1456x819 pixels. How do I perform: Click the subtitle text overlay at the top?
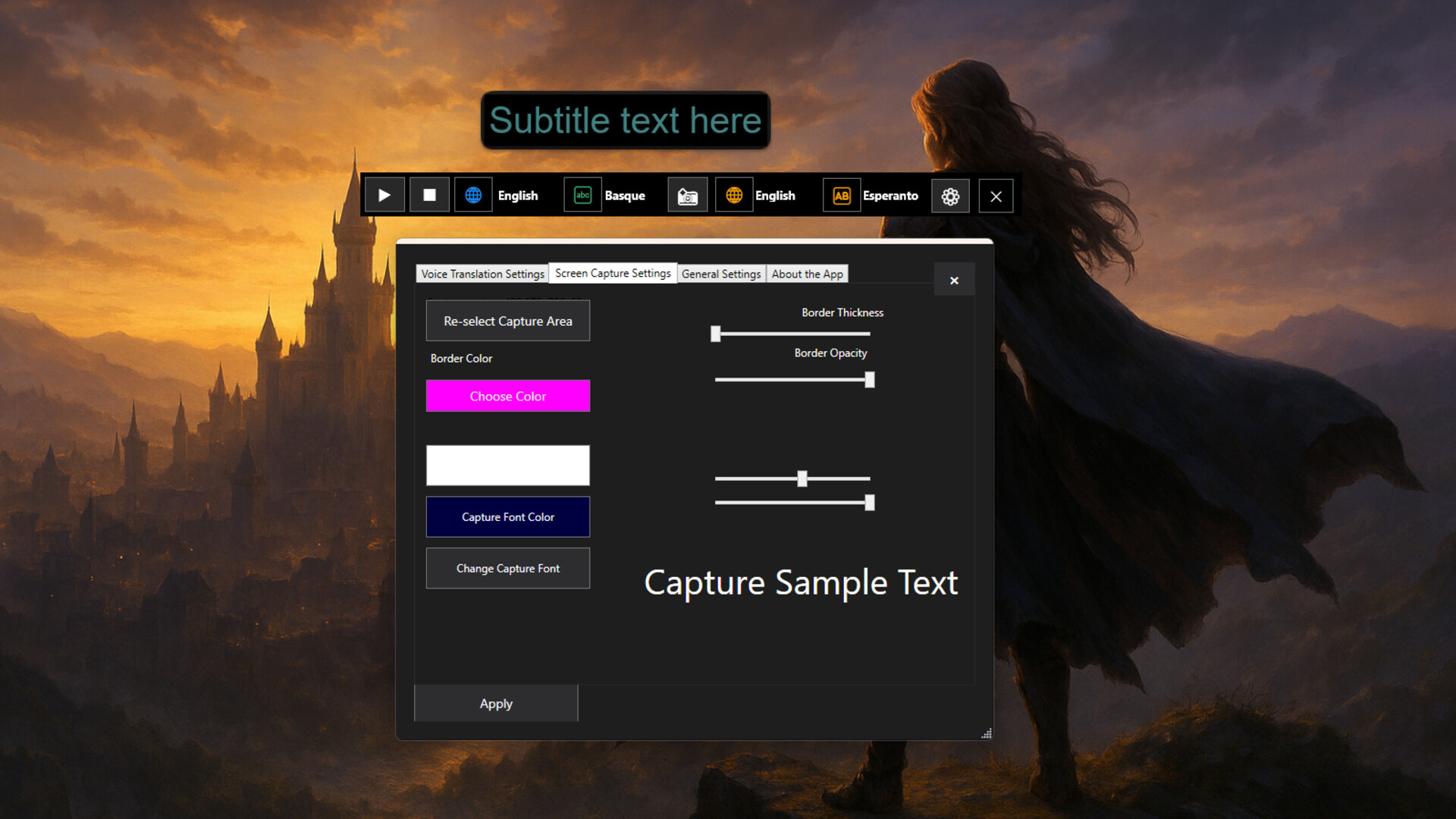(624, 120)
